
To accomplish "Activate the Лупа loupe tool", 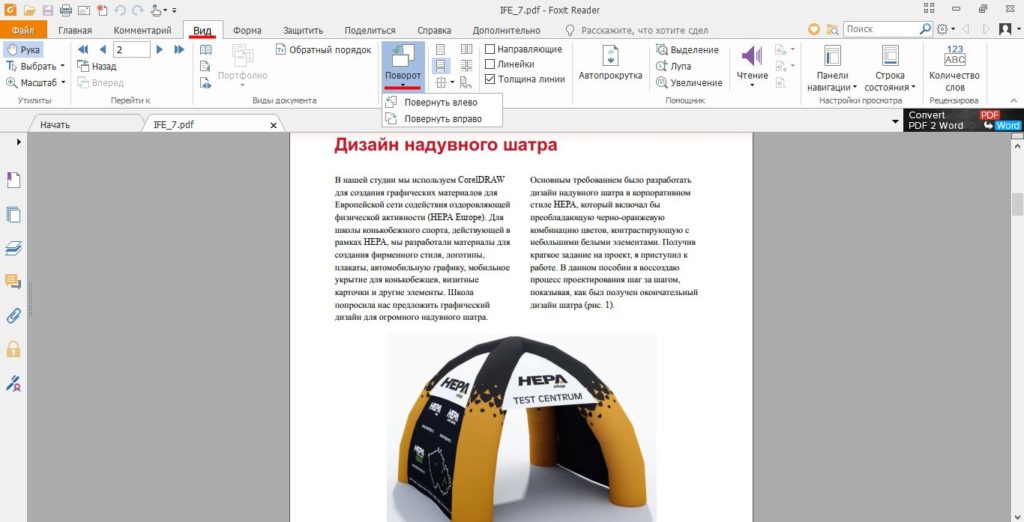I will pos(674,66).
